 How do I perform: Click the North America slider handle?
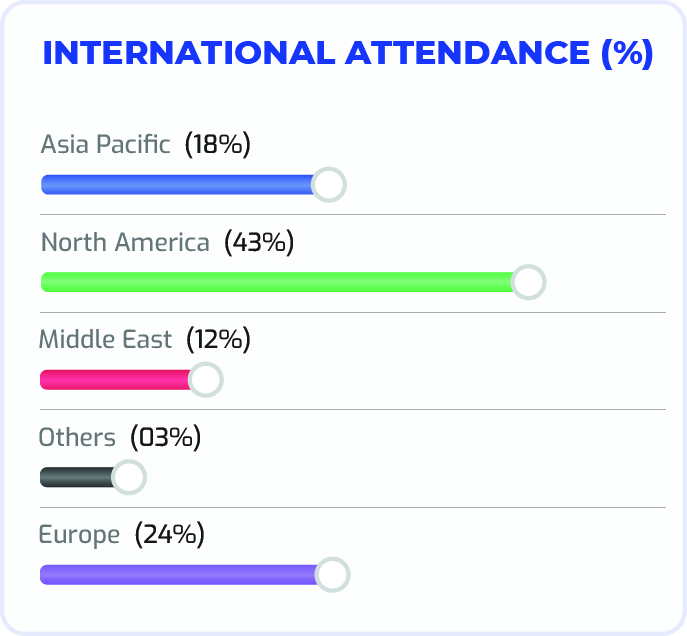(528, 282)
